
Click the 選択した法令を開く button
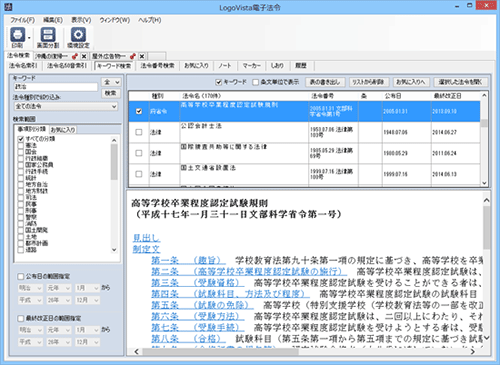[x=460, y=82]
